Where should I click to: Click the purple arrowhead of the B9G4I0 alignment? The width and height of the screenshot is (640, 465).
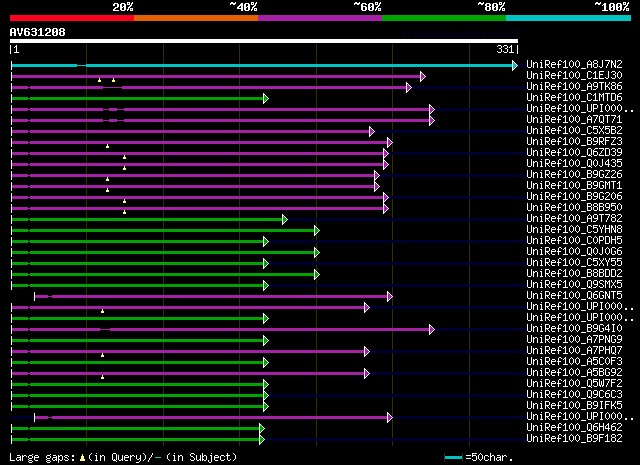pyautogui.click(x=432, y=329)
